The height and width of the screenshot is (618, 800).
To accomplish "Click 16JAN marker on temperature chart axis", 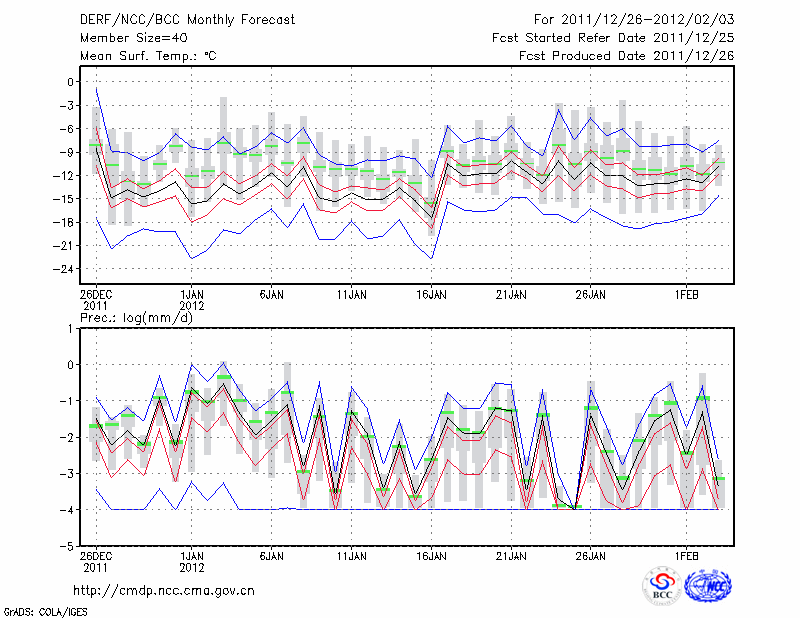I will click(x=431, y=294).
